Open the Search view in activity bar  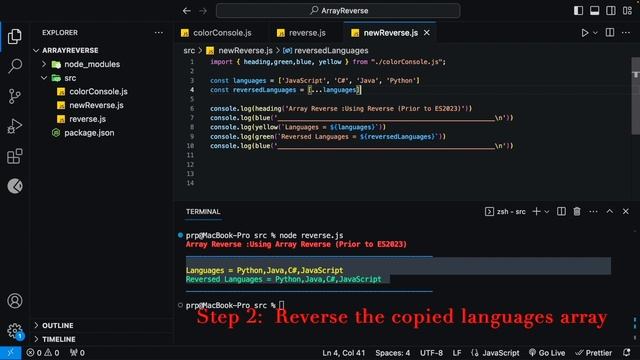[x=15, y=66]
